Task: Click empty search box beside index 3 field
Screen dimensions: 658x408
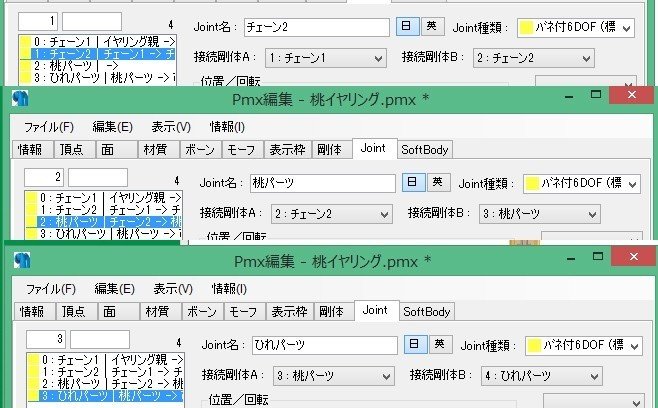Action: (100, 339)
